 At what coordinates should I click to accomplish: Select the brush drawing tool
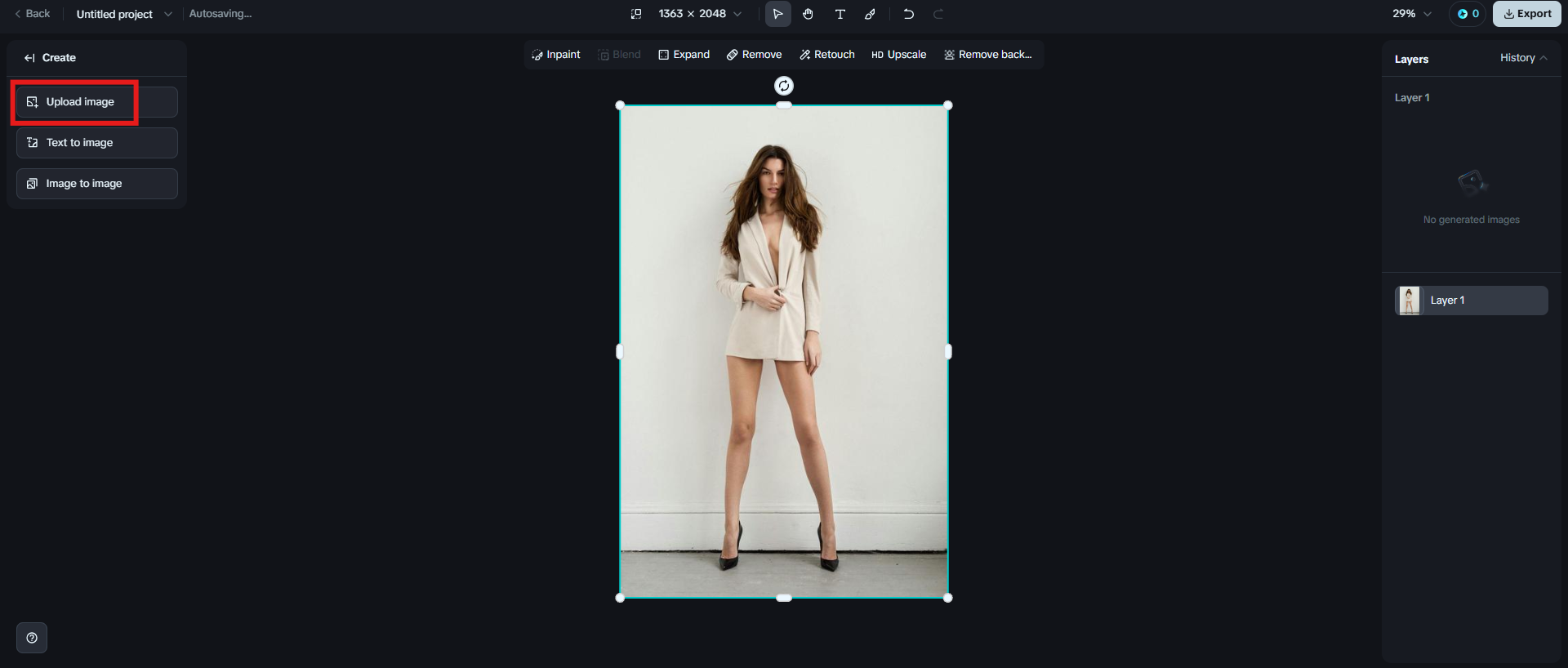click(871, 14)
